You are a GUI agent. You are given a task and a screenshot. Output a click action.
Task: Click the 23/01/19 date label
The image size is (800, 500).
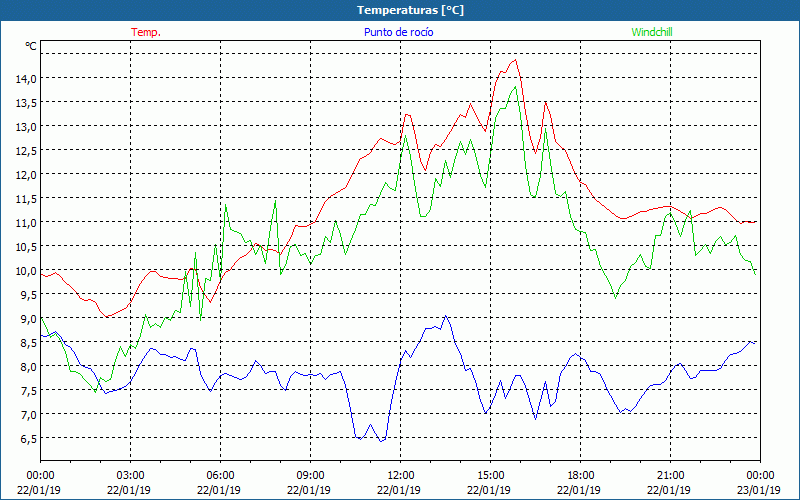tap(759, 490)
